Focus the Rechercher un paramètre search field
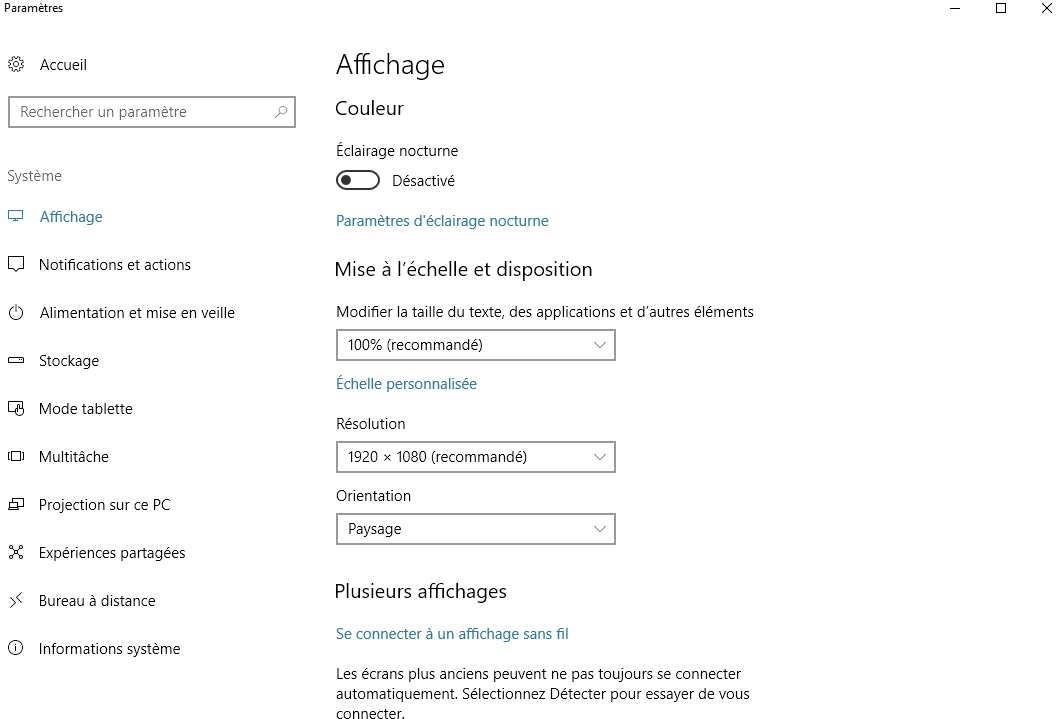The height and width of the screenshot is (719, 1063). coord(140,112)
